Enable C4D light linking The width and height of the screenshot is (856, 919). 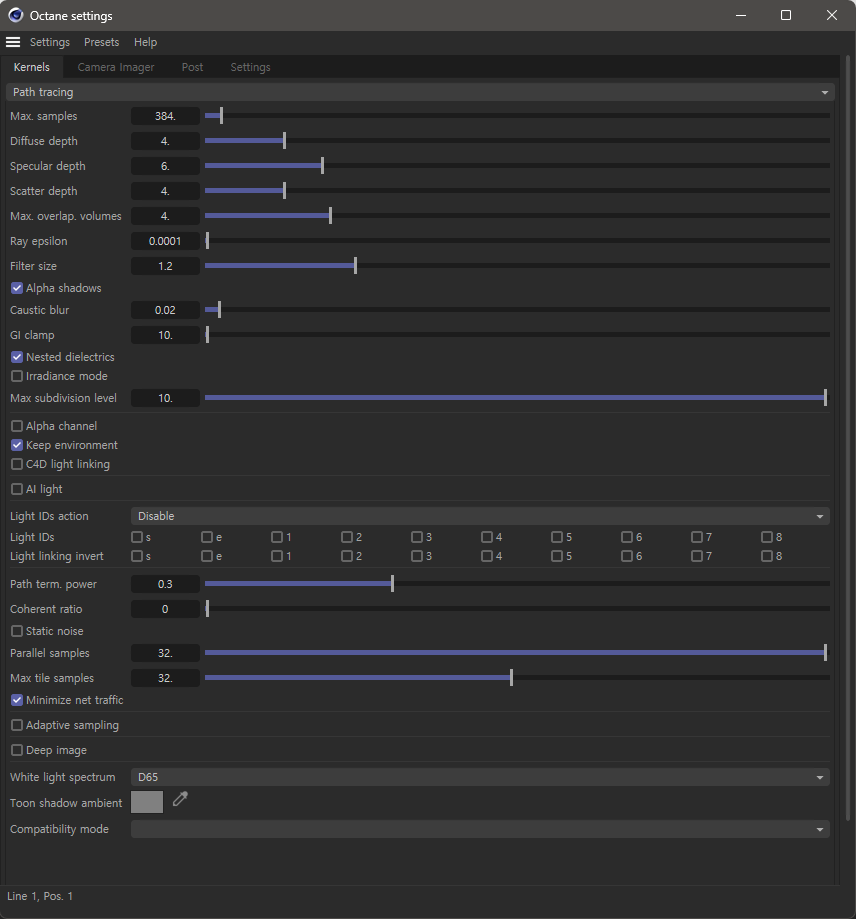[17, 464]
